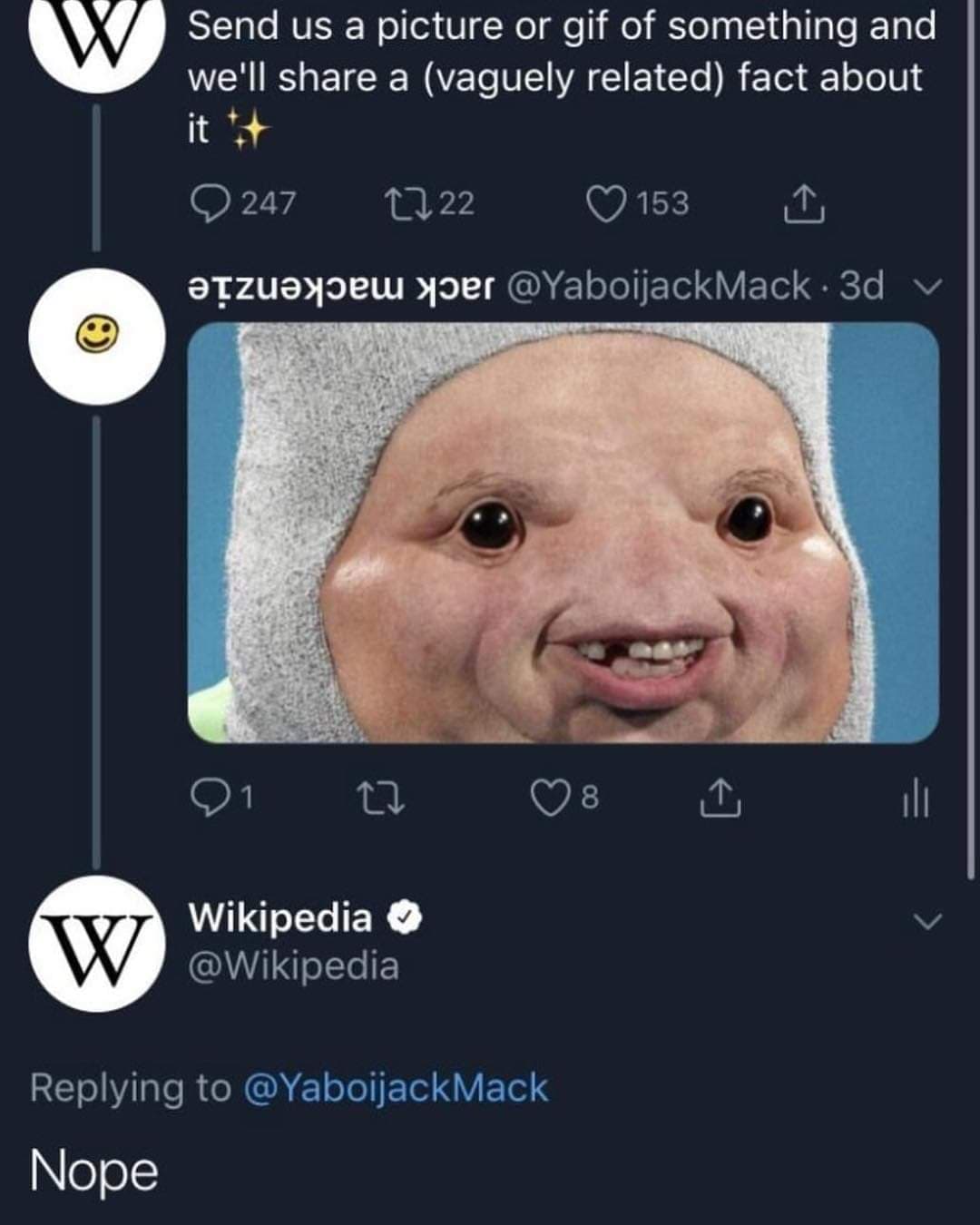Image resolution: width=980 pixels, height=1225 pixels.
Task: Share the Wikipedia tweet with 153 likes
Action: [803, 204]
